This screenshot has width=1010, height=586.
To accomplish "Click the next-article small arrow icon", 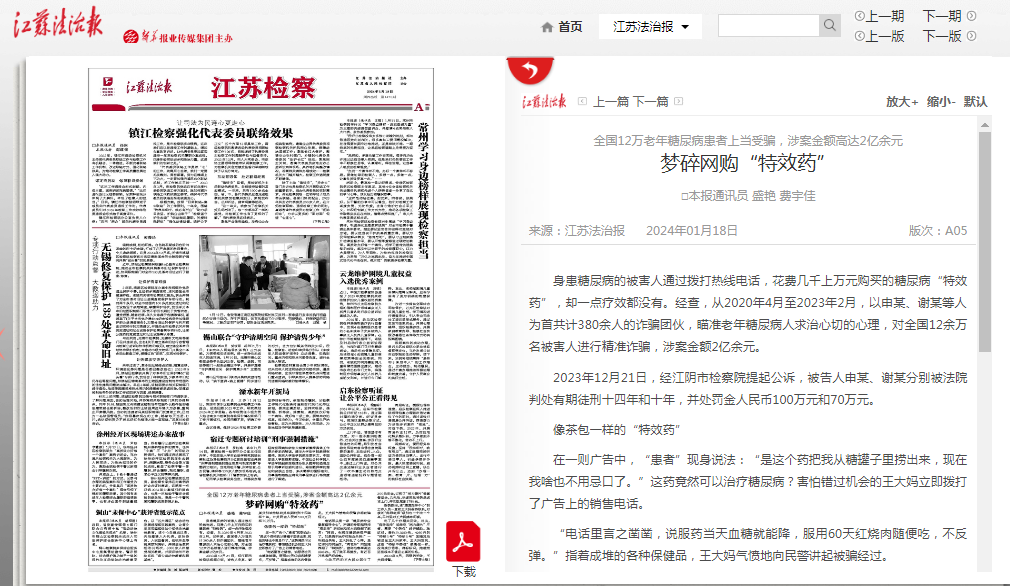I will 678,101.
